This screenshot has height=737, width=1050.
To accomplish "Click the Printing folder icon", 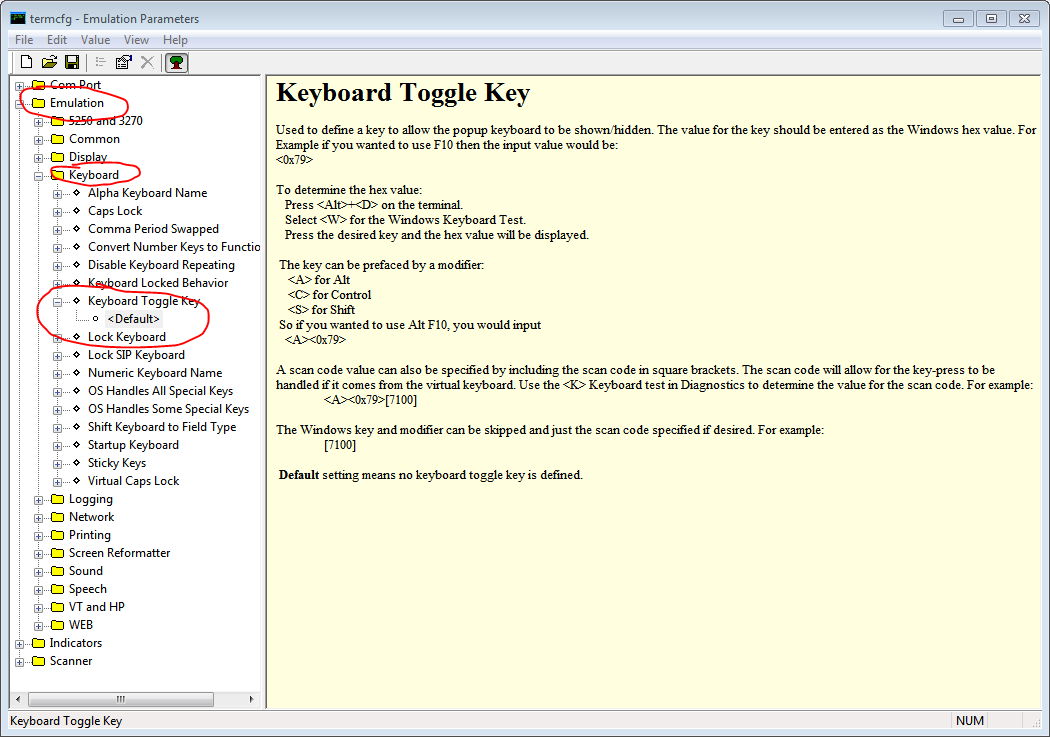I will click(x=57, y=535).
